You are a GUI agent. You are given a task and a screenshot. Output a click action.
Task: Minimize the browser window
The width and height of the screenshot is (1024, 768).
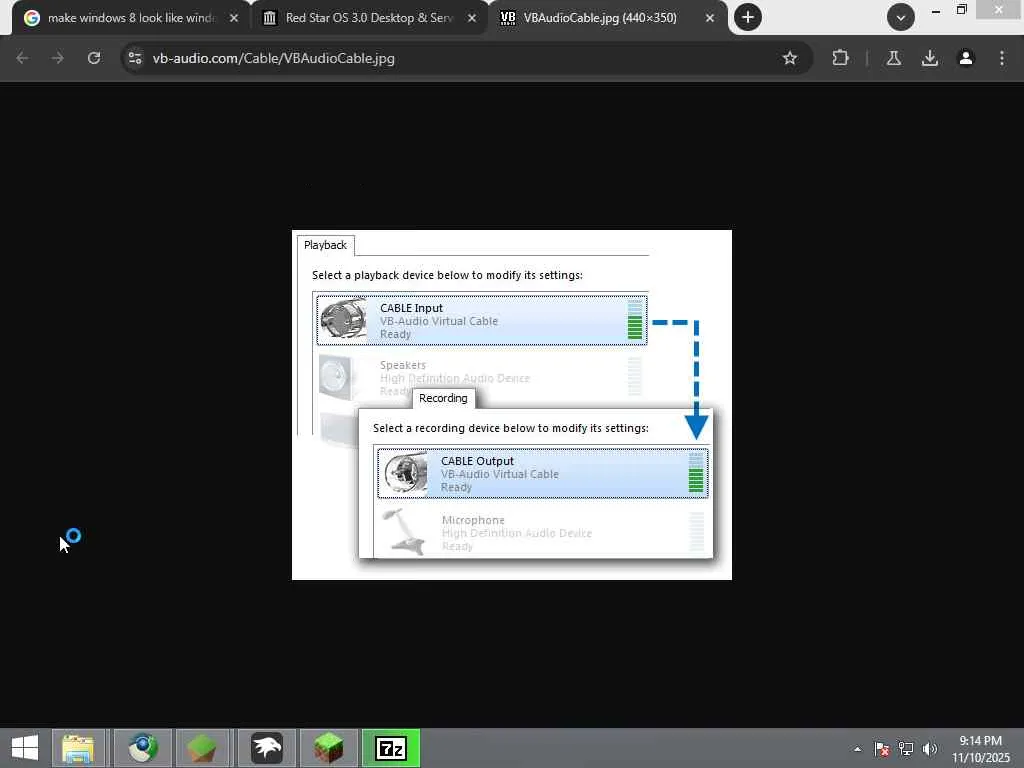coord(936,10)
